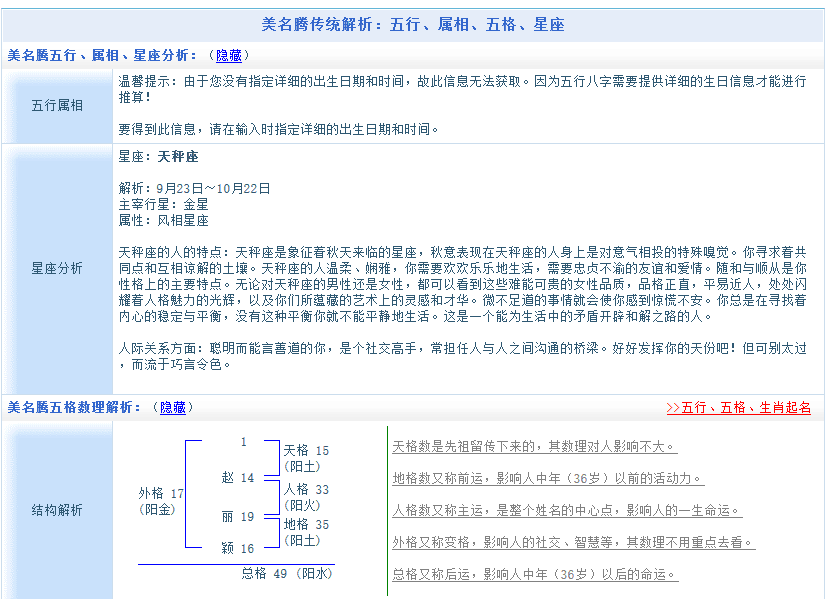Viewport: 826px width, 599px height.
Task: Click the 总格又称后运 explanation link
Action: click(534, 574)
